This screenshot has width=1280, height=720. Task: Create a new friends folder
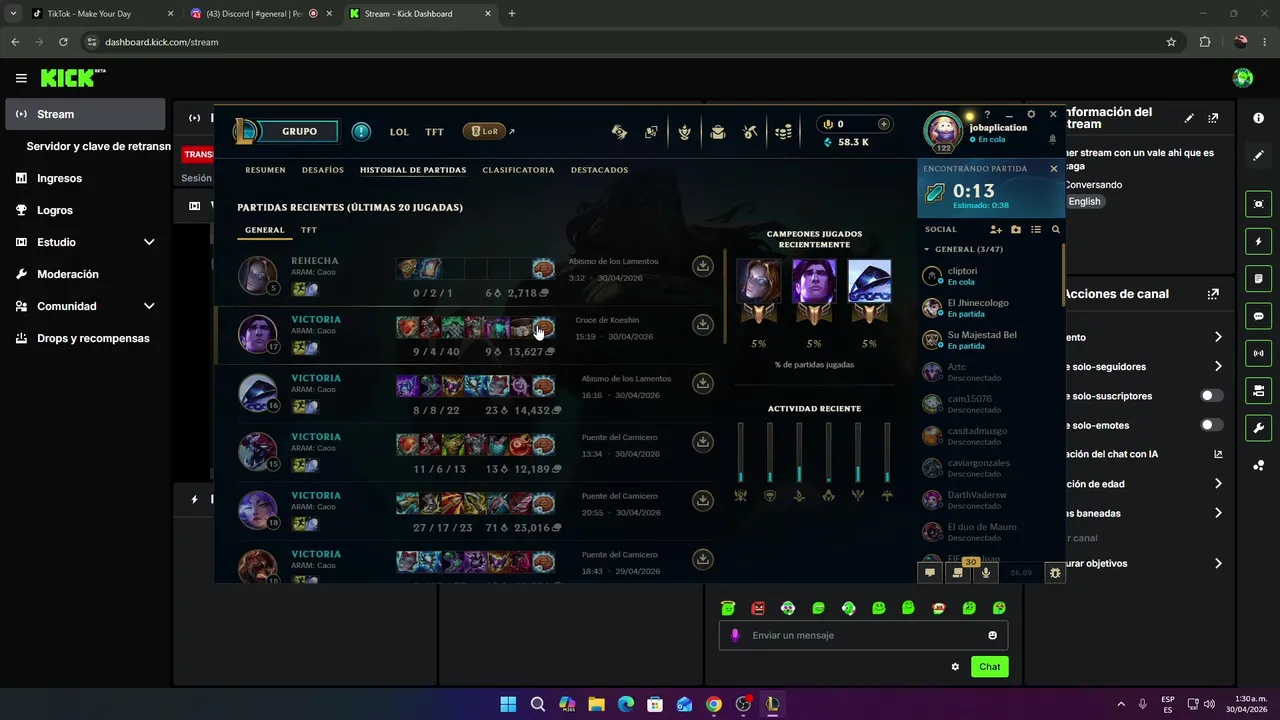[x=1016, y=229]
